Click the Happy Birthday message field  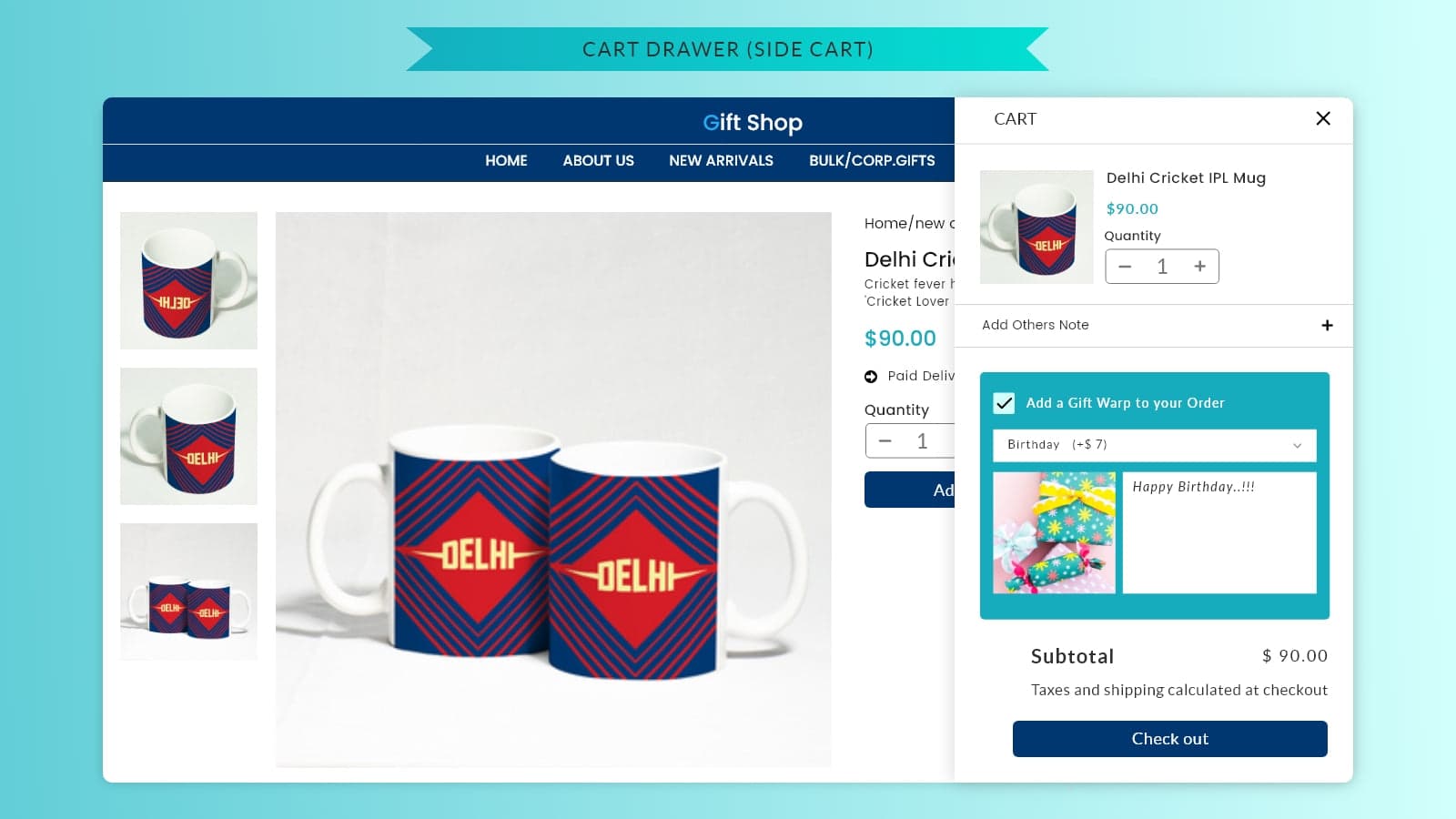1219,532
